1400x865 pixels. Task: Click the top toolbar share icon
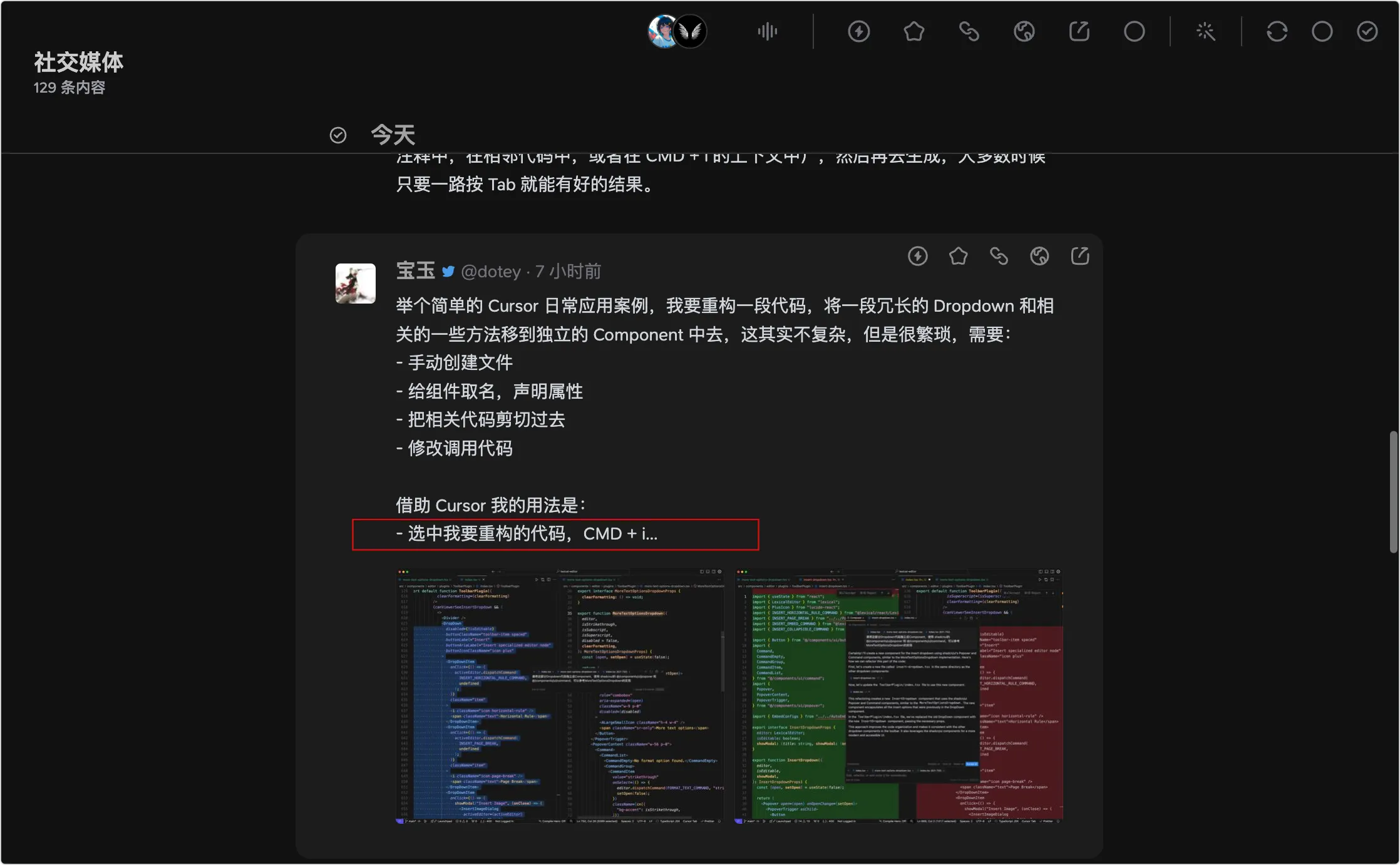coord(1079,31)
